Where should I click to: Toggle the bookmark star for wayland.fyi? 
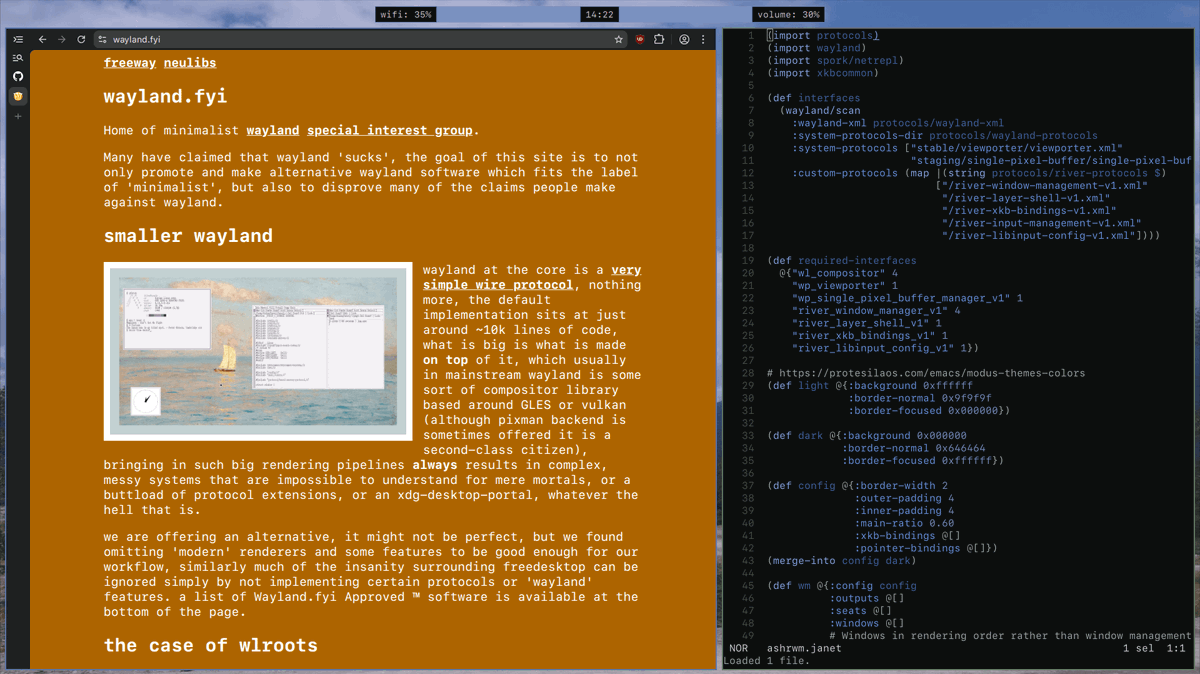point(618,39)
